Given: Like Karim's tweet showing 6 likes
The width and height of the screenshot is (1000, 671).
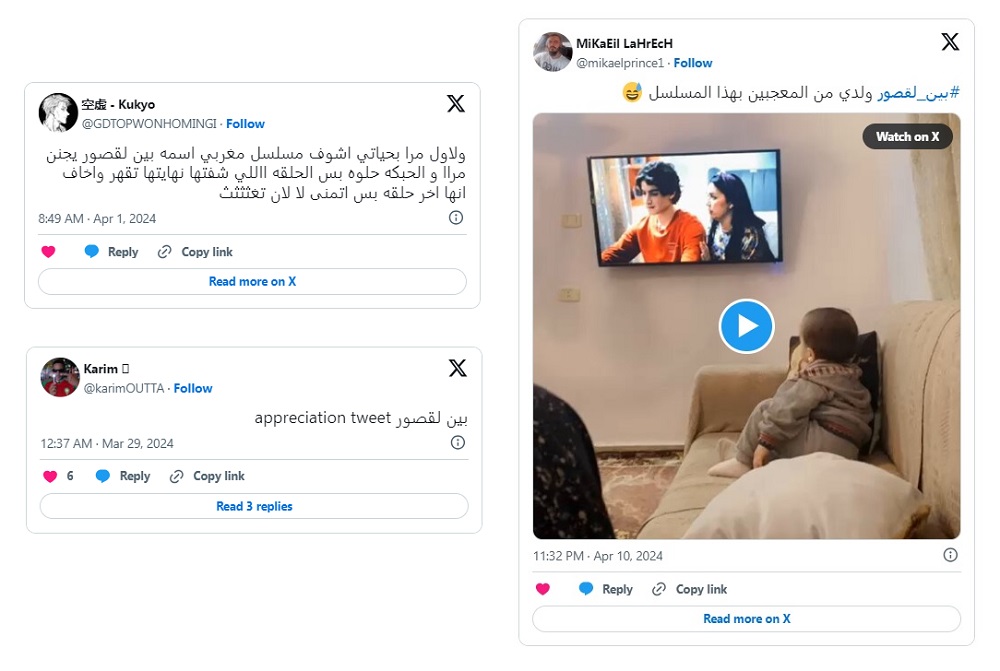Looking at the screenshot, I should click(50, 476).
